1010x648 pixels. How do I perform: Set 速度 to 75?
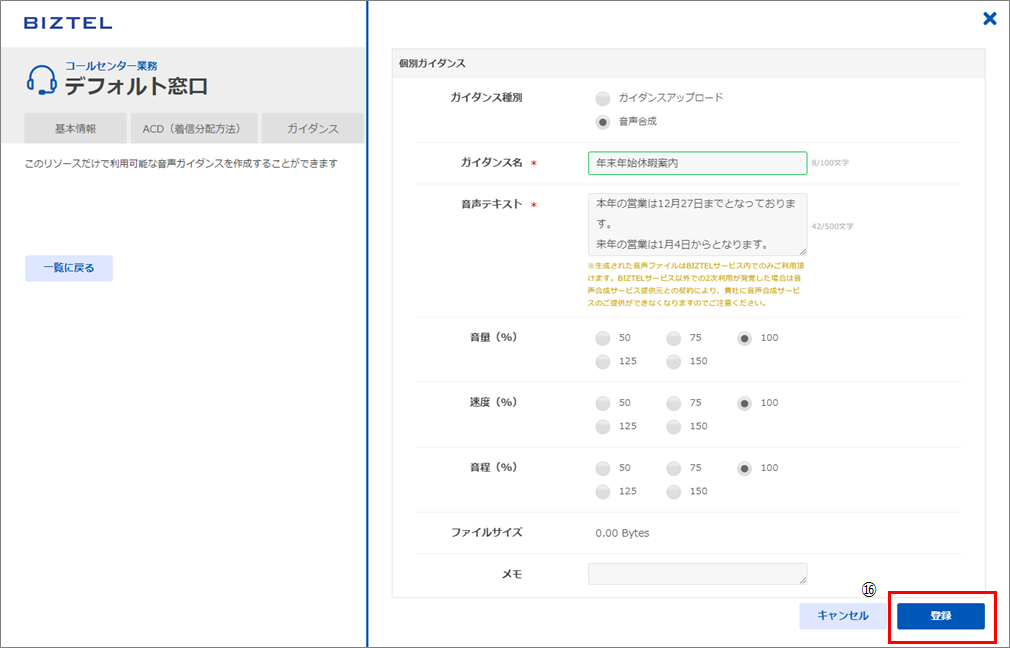[x=674, y=403]
